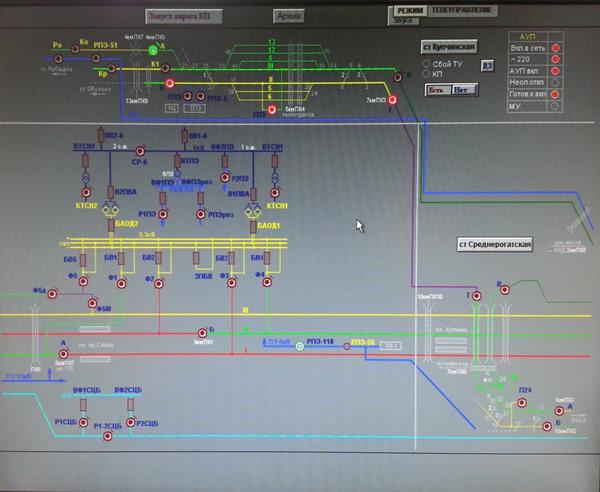Click the Р2СЦБ disconnector symbol
The height and width of the screenshot is (492, 600).
click(x=130, y=422)
